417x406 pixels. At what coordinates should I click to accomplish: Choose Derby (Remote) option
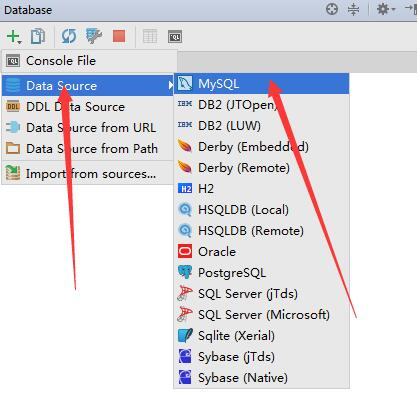pyautogui.click(x=262, y=168)
